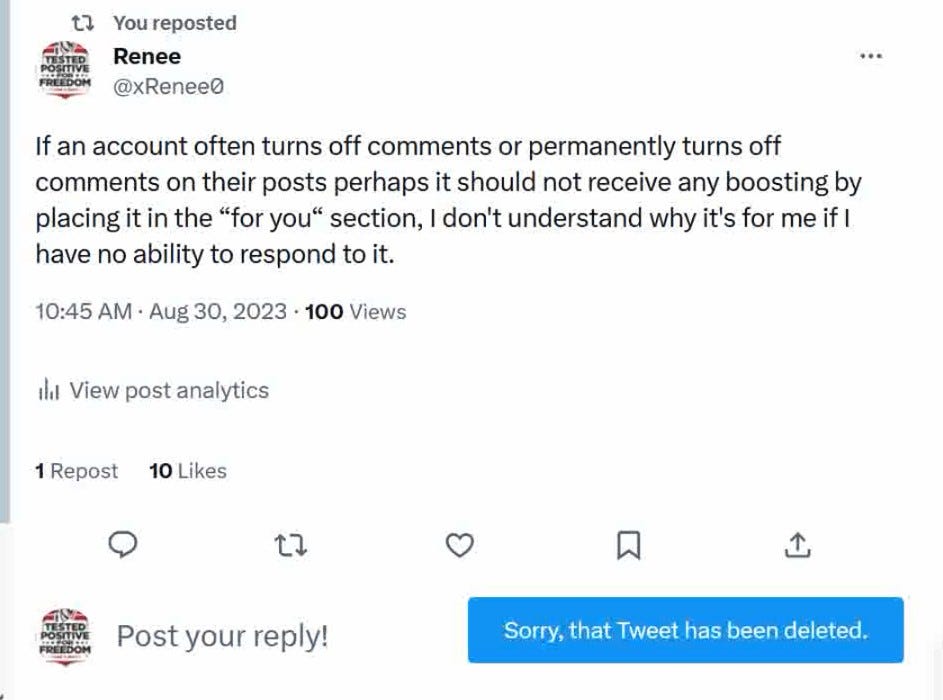Show the 1 Repost list
Screen dimensions: 943x700
[x=76, y=471]
